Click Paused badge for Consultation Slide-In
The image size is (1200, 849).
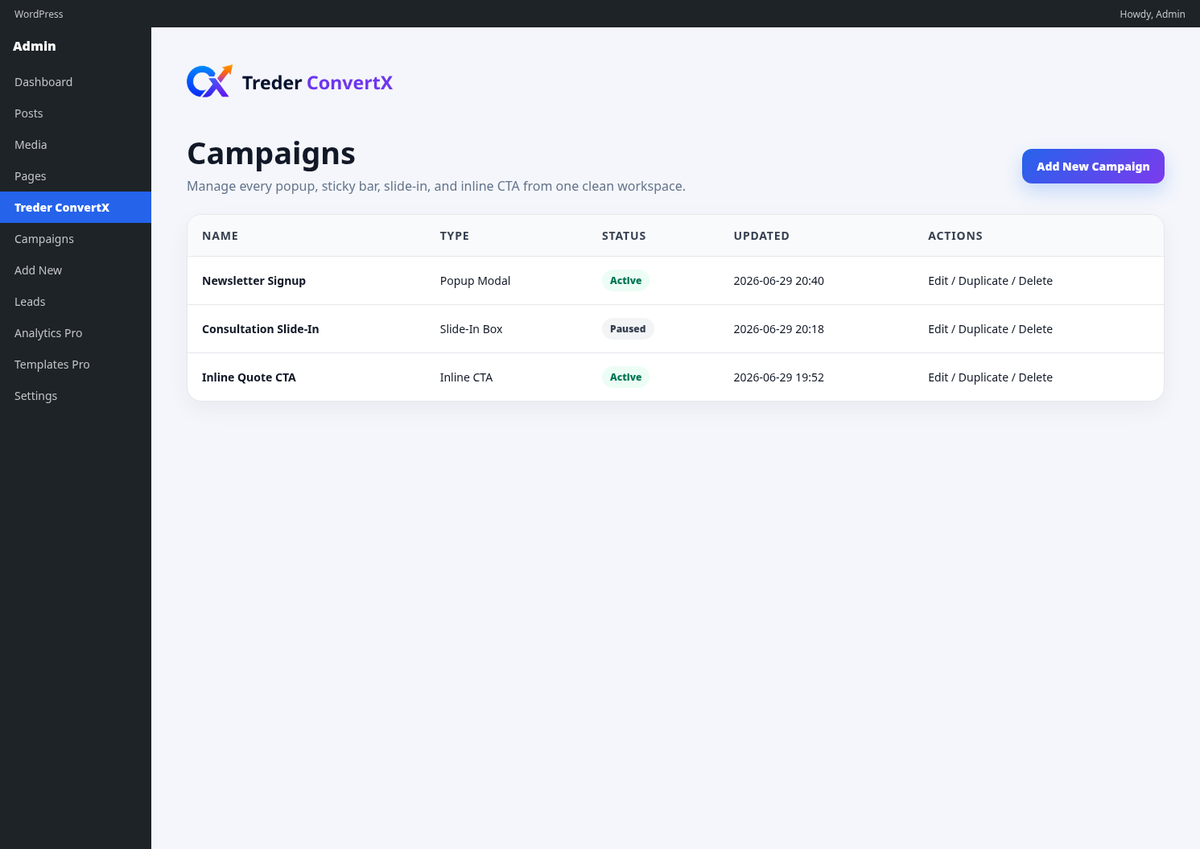(628, 329)
